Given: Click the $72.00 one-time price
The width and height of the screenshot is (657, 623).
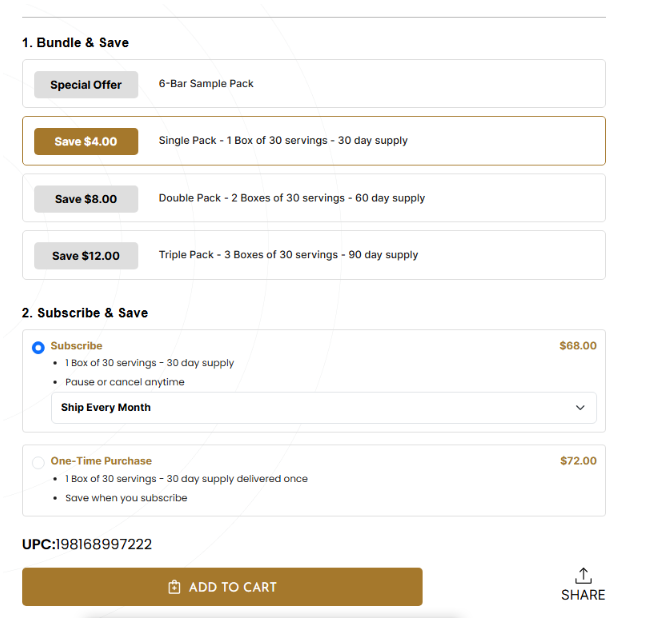Looking at the screenshot, I should point(578,461).
